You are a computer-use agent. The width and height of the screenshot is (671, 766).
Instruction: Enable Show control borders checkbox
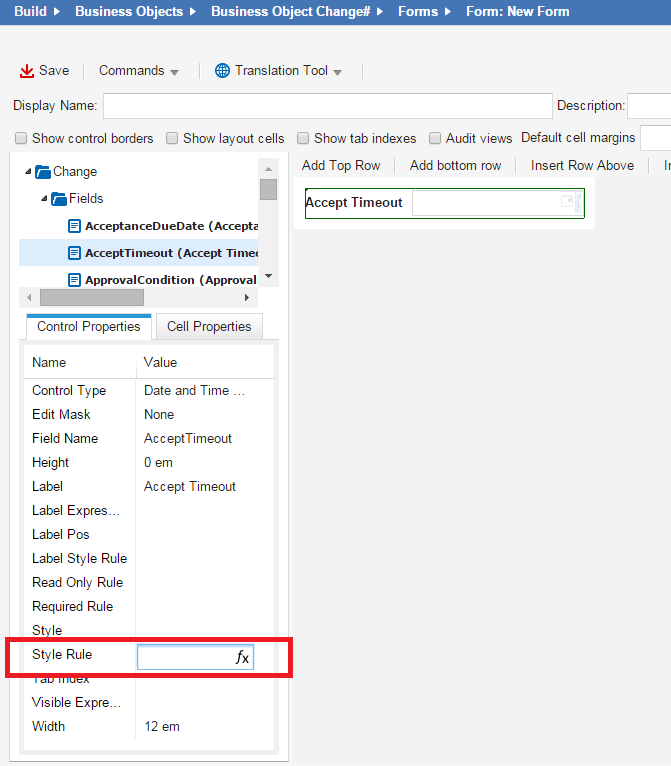point(21,138)
